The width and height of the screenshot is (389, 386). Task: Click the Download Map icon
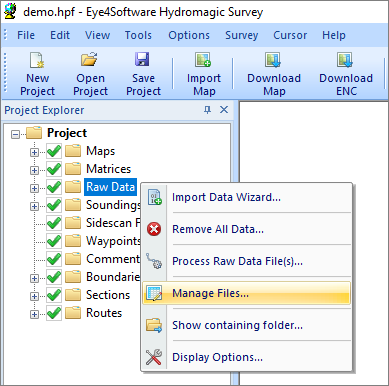point(273,60)
